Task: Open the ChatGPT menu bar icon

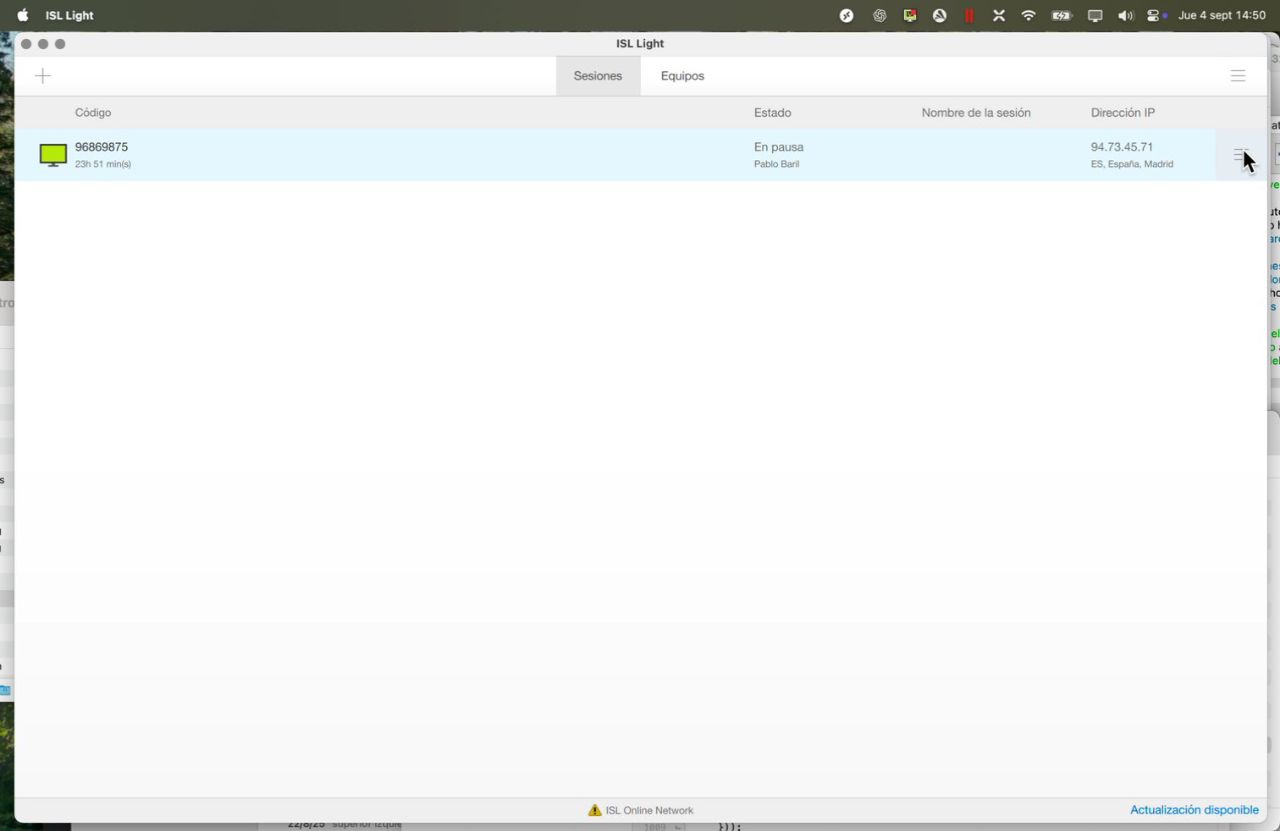Action: pos(879,16)
